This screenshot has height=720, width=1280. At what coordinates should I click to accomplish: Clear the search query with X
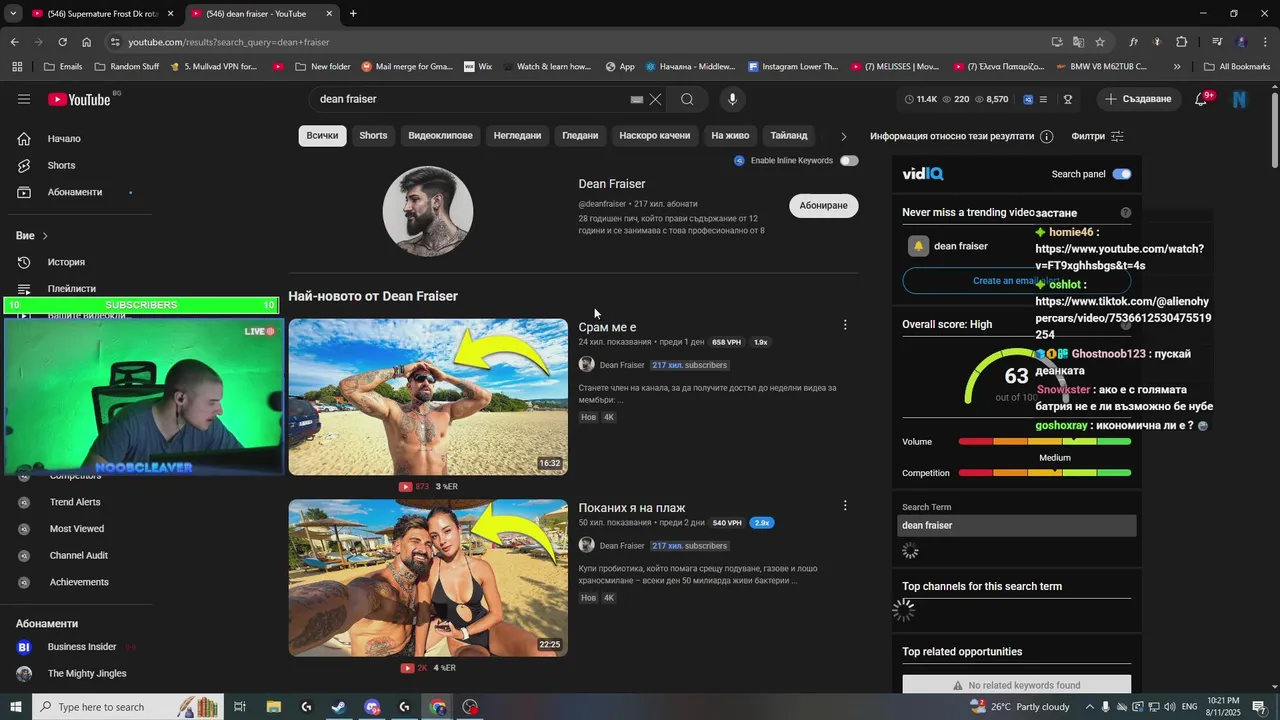pyautogui.click(x=655, y=99)
